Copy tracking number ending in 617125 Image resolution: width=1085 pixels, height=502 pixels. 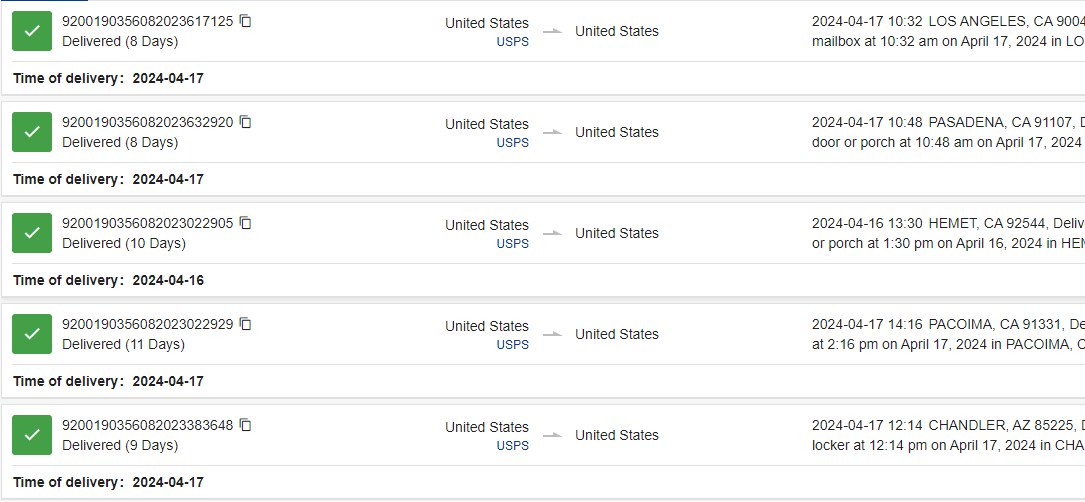pos(246,21)
